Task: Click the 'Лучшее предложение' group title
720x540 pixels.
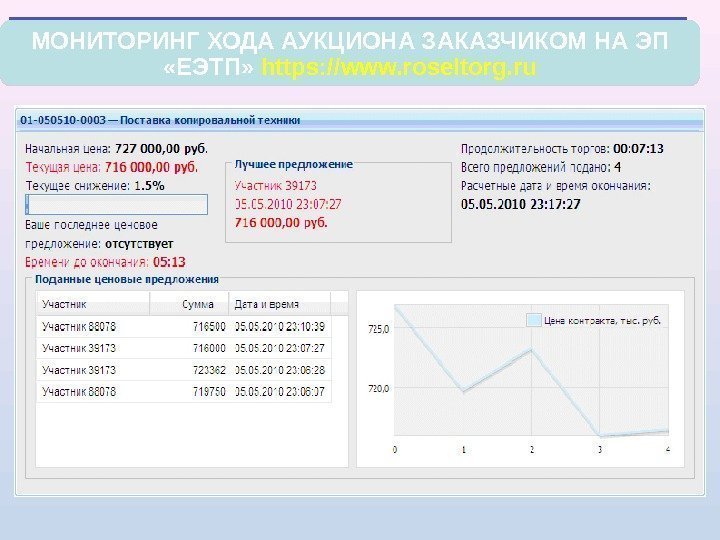Action: coord(293,164)
